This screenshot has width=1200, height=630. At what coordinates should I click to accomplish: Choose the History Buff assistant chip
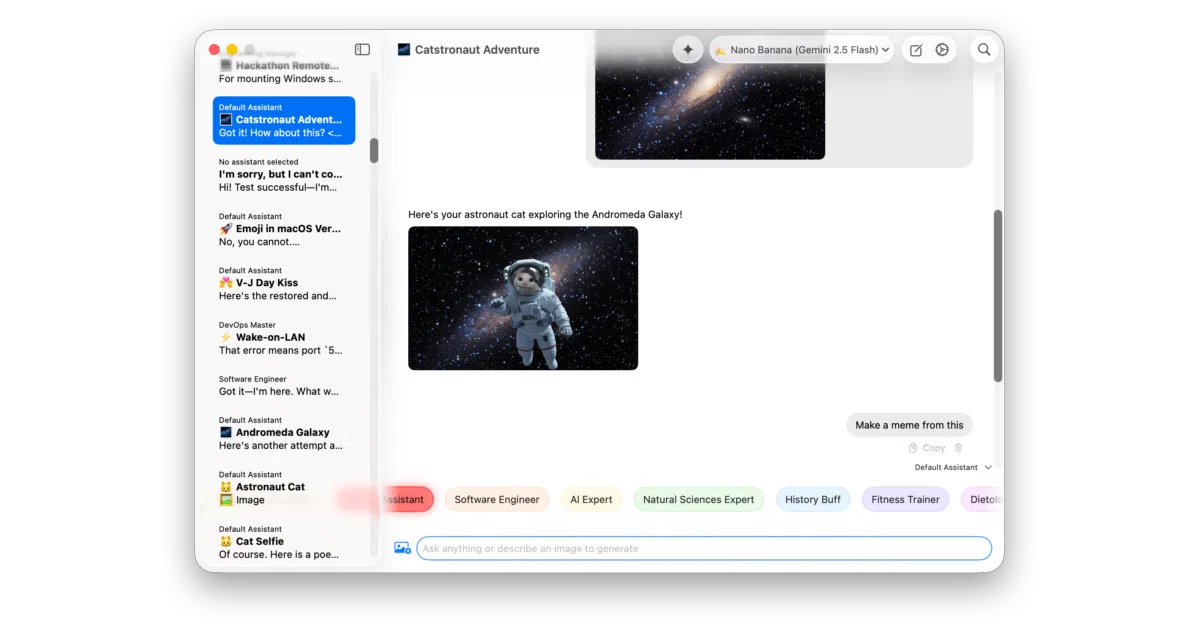tap(813, 500)
